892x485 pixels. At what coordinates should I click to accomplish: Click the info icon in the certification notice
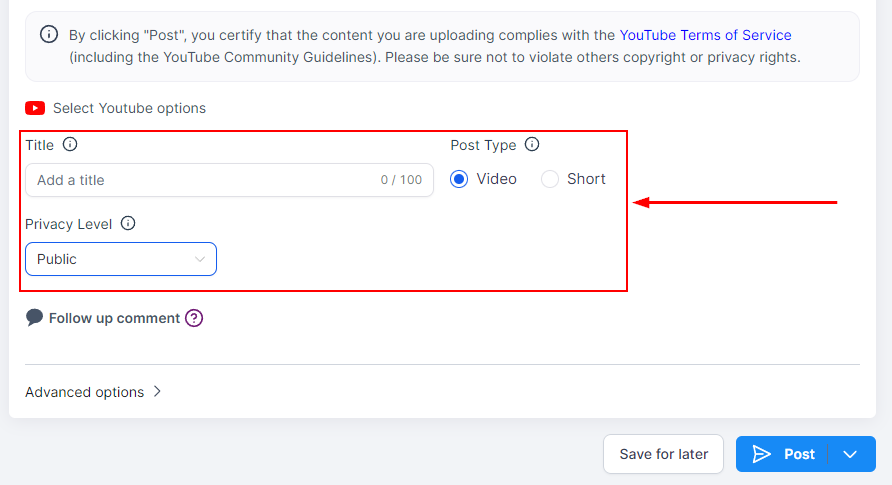tap(49, 34)
